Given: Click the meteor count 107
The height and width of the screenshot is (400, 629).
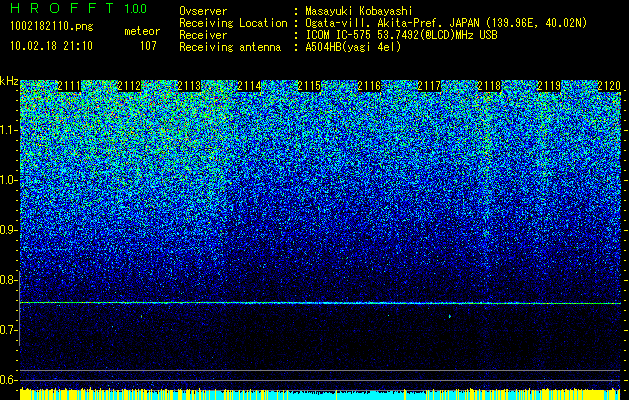Looking at the screenshot, I should [148, 46].
